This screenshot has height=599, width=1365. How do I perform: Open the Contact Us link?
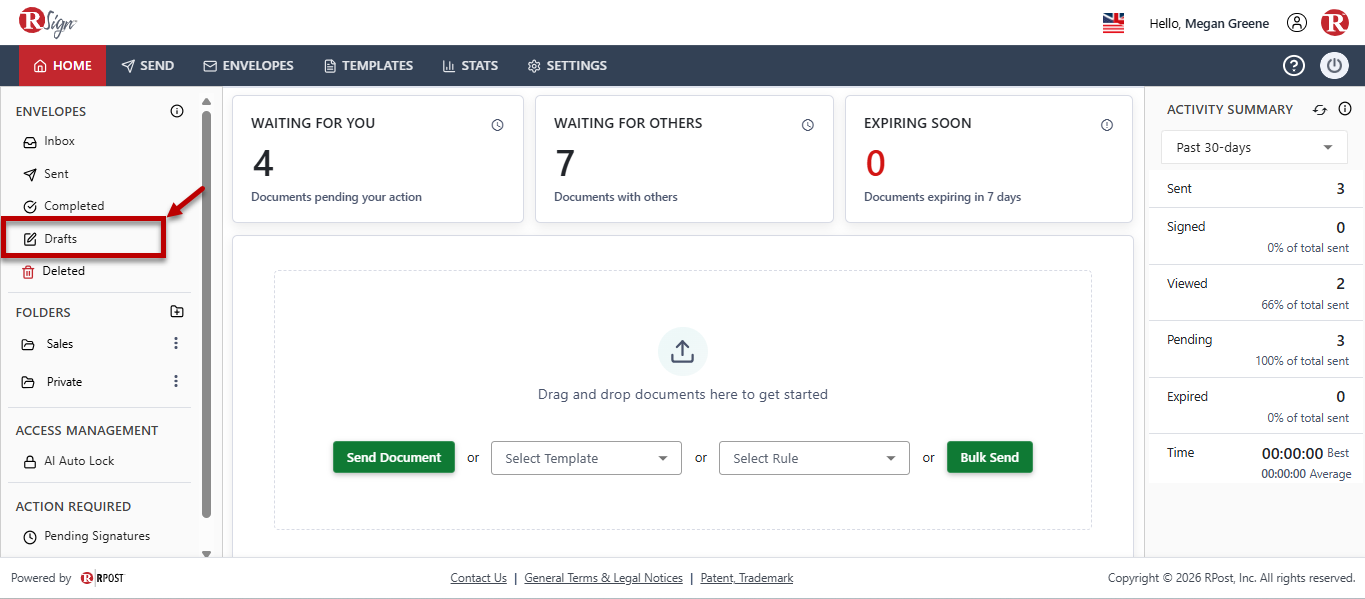click(479, 578)
